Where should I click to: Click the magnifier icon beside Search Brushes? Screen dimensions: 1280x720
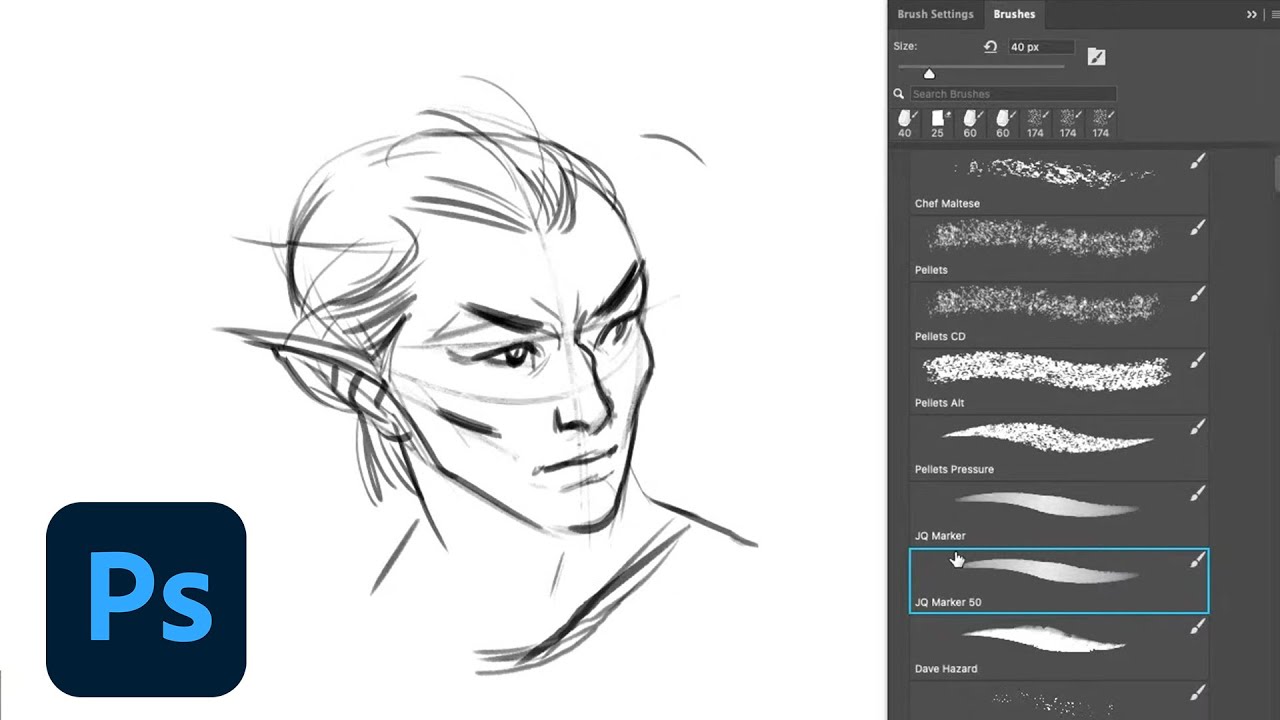click(x=899, y=94)
